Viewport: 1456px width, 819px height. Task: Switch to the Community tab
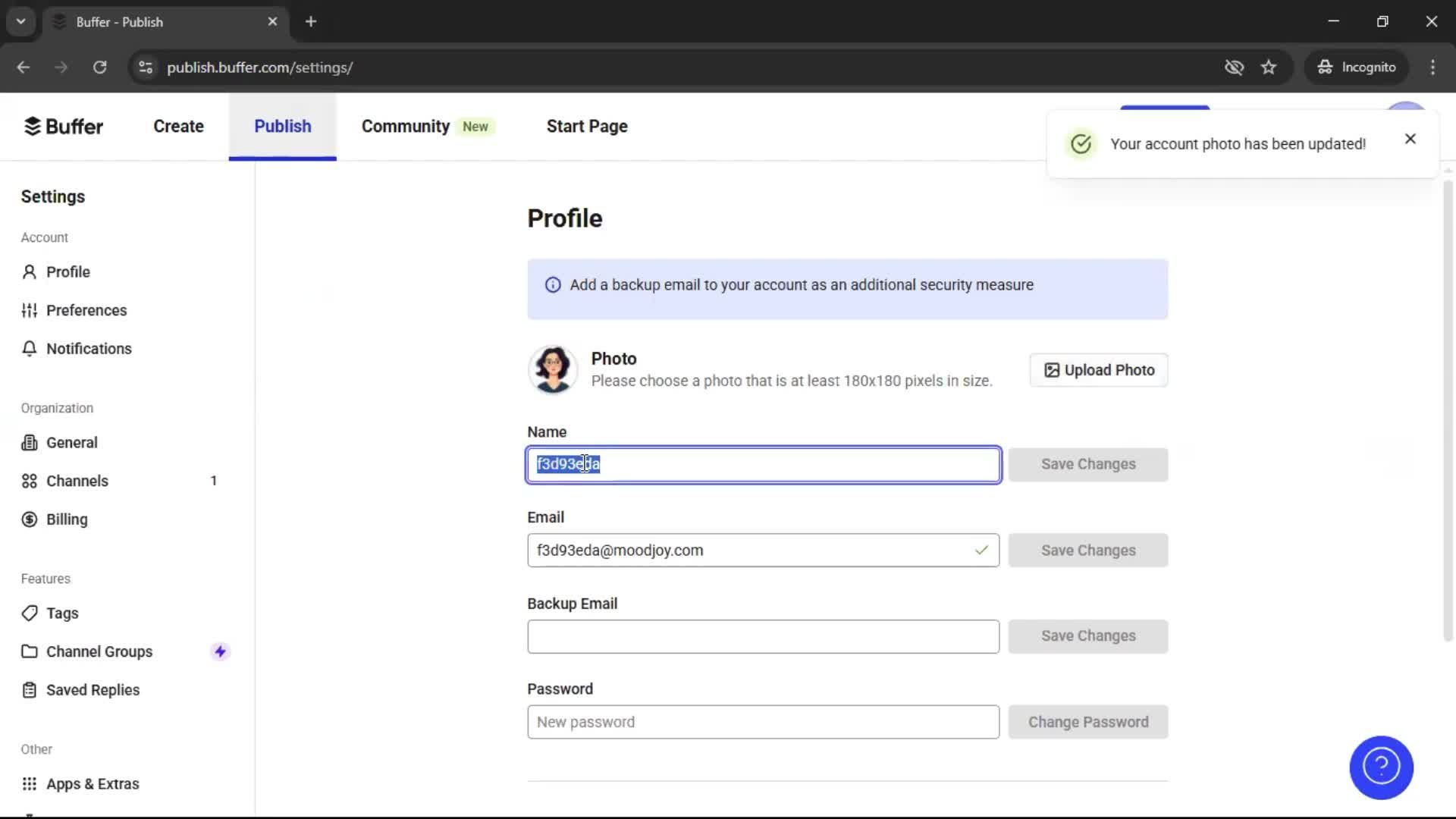pos(405,126)
